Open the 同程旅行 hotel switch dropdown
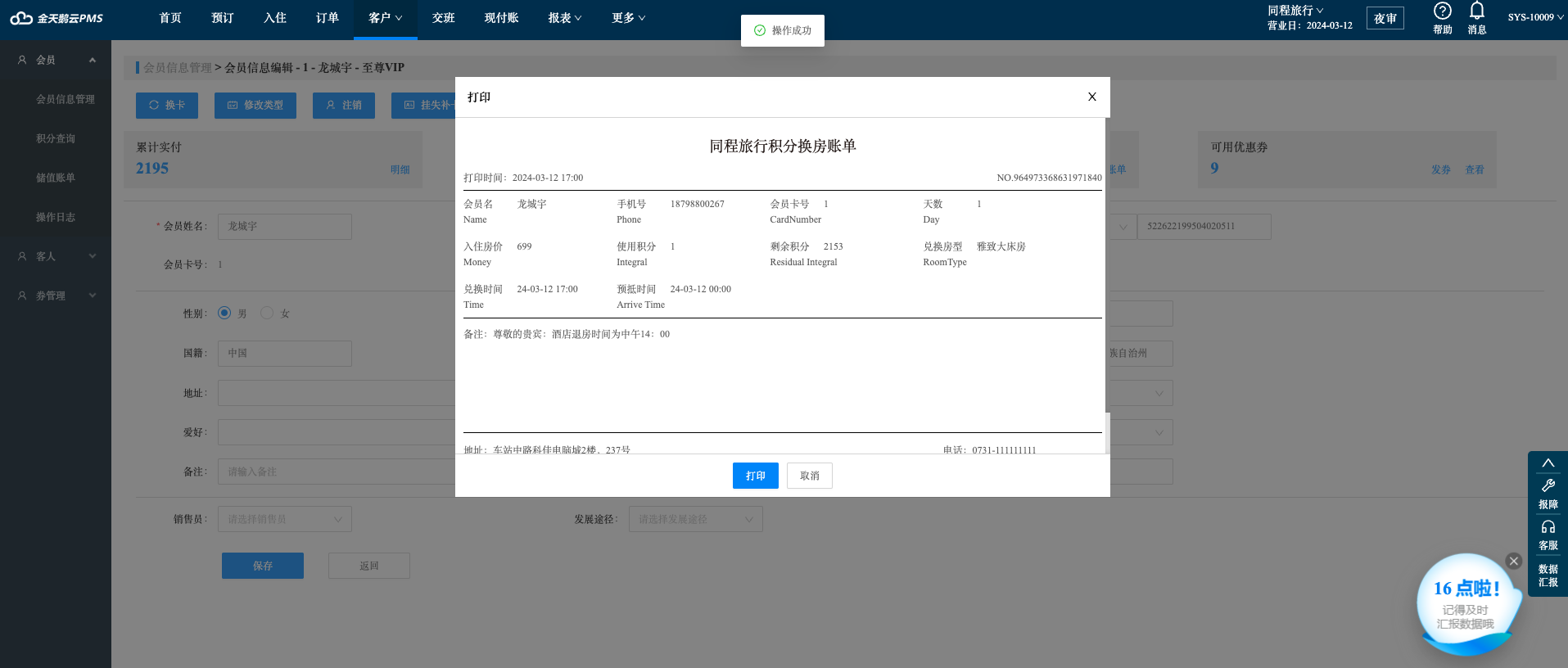Image resolution: width=1568 pixels, height=668 pixels. 1295,10
